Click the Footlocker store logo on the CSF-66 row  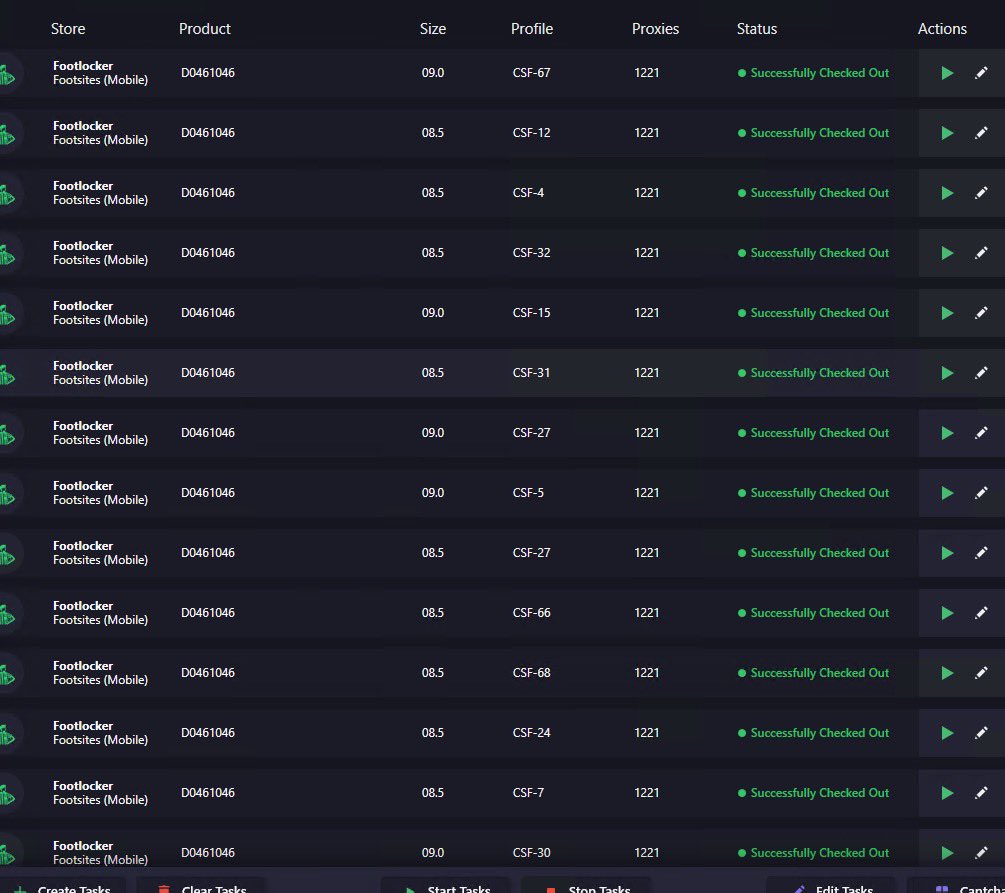(x=7, y=614)
